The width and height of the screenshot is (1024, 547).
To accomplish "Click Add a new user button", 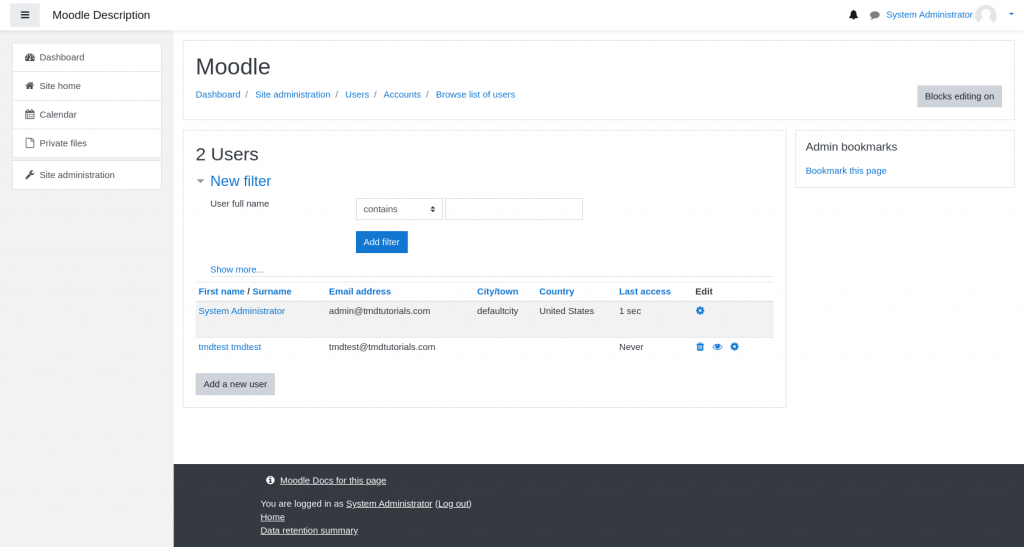I will coord(235,384).
